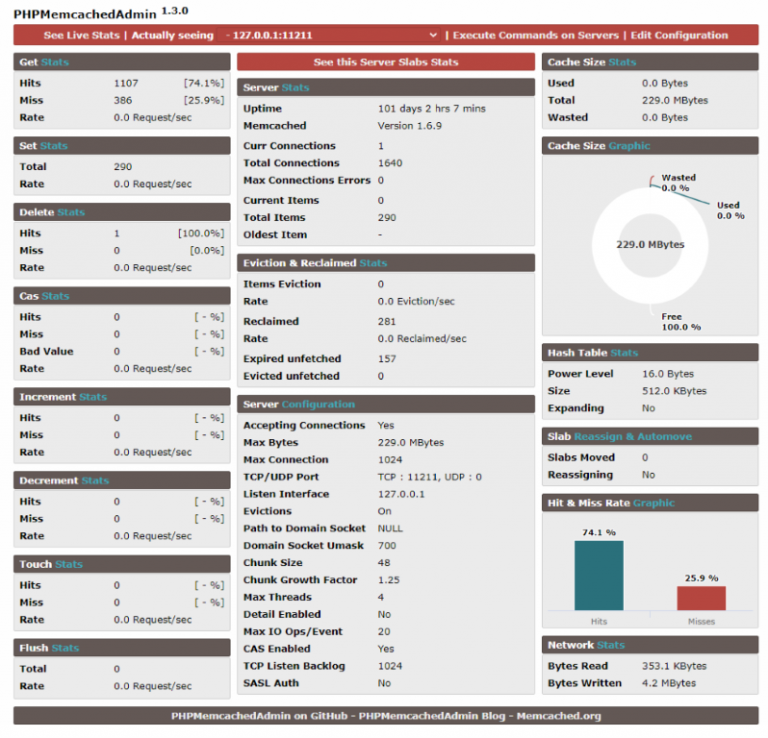Click the Chunk Growth Factor value 1.25
Viewport: 768px width, 738px height.
[x=388, y=580]
